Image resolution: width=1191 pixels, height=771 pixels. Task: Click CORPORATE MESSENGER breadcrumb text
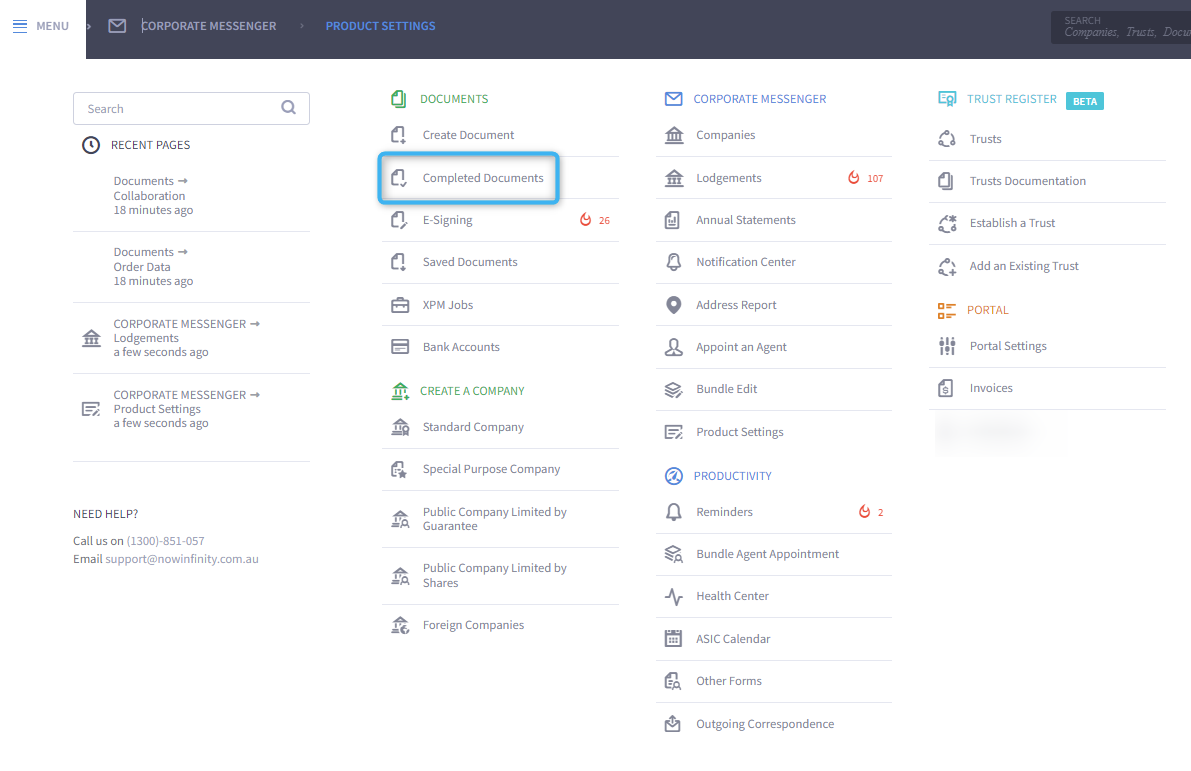209,26
